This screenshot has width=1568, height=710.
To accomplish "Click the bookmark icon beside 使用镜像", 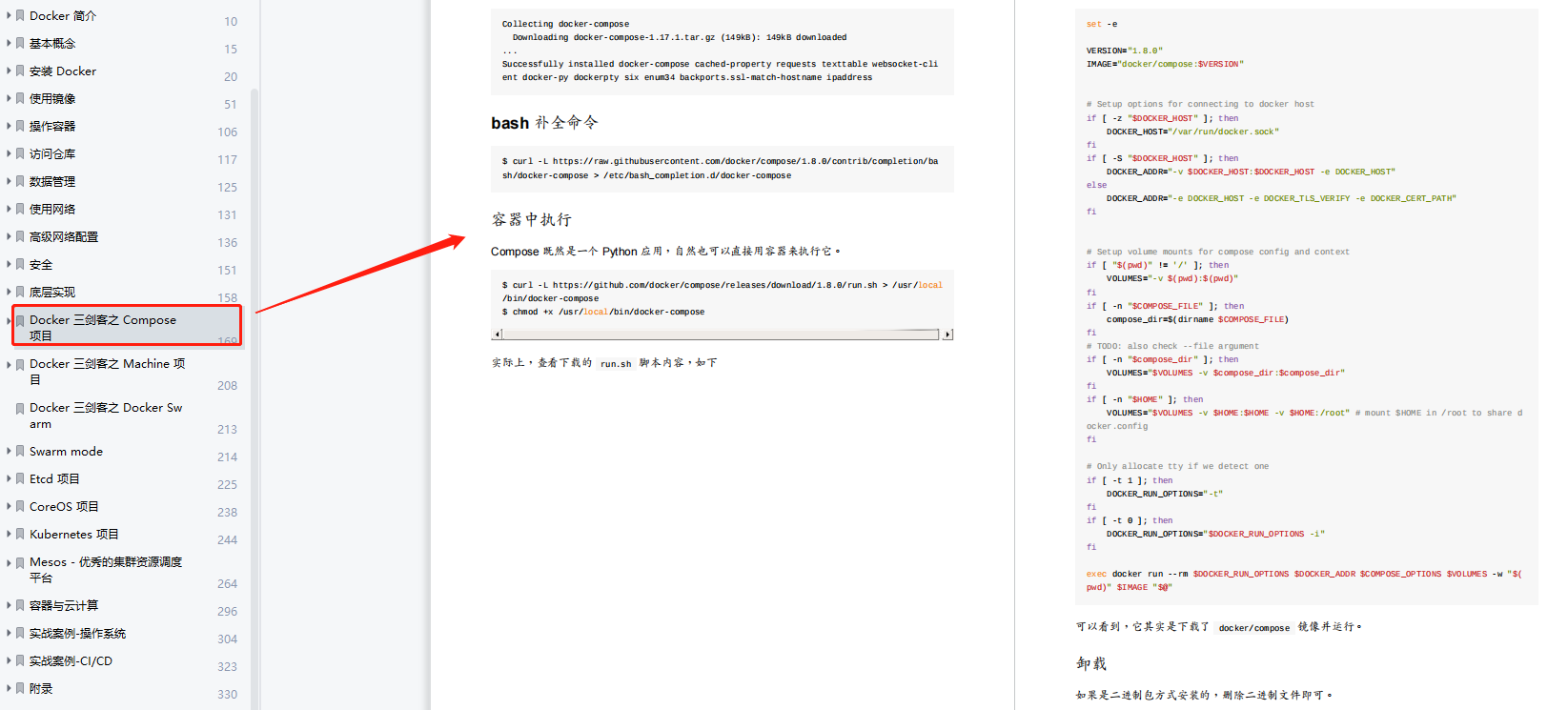I will pos(20,99).
